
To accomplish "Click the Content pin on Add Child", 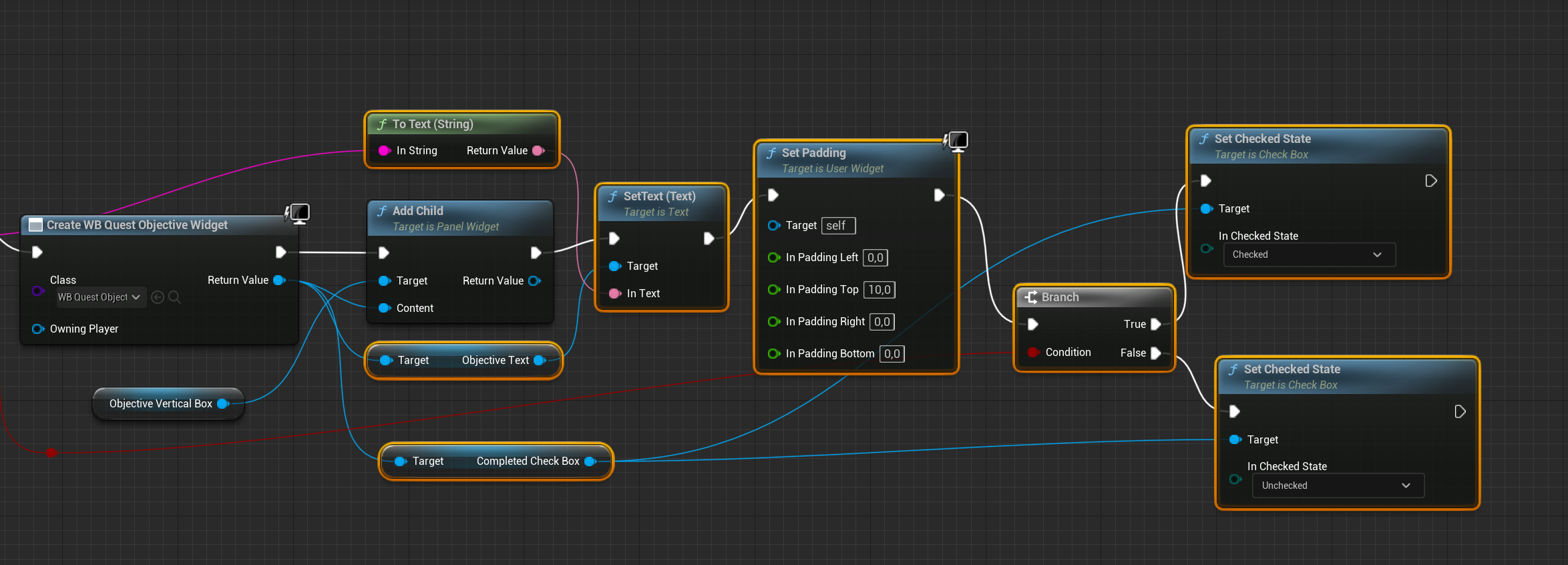I will pyautogui.click(x=385, y=308).
